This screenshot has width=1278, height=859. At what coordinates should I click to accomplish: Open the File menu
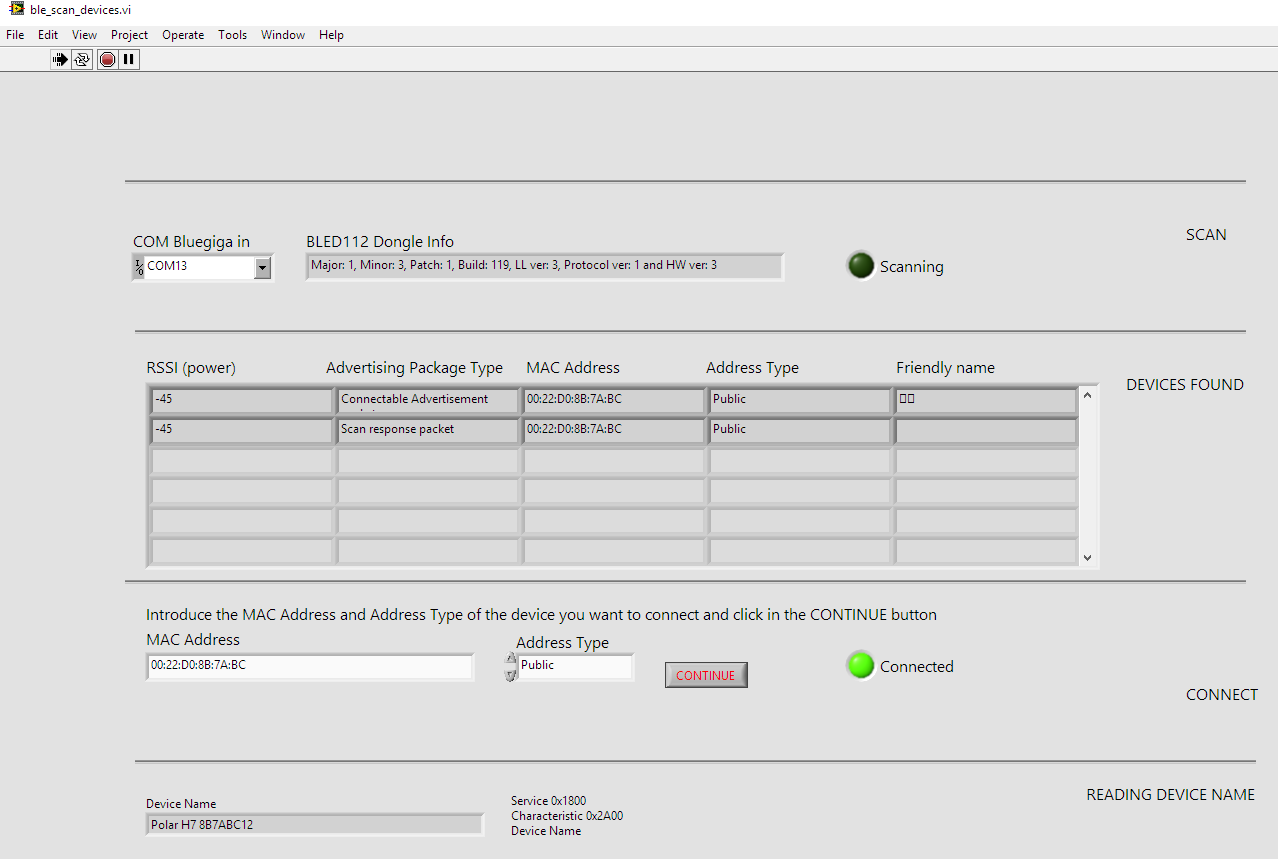coord(15,35)
